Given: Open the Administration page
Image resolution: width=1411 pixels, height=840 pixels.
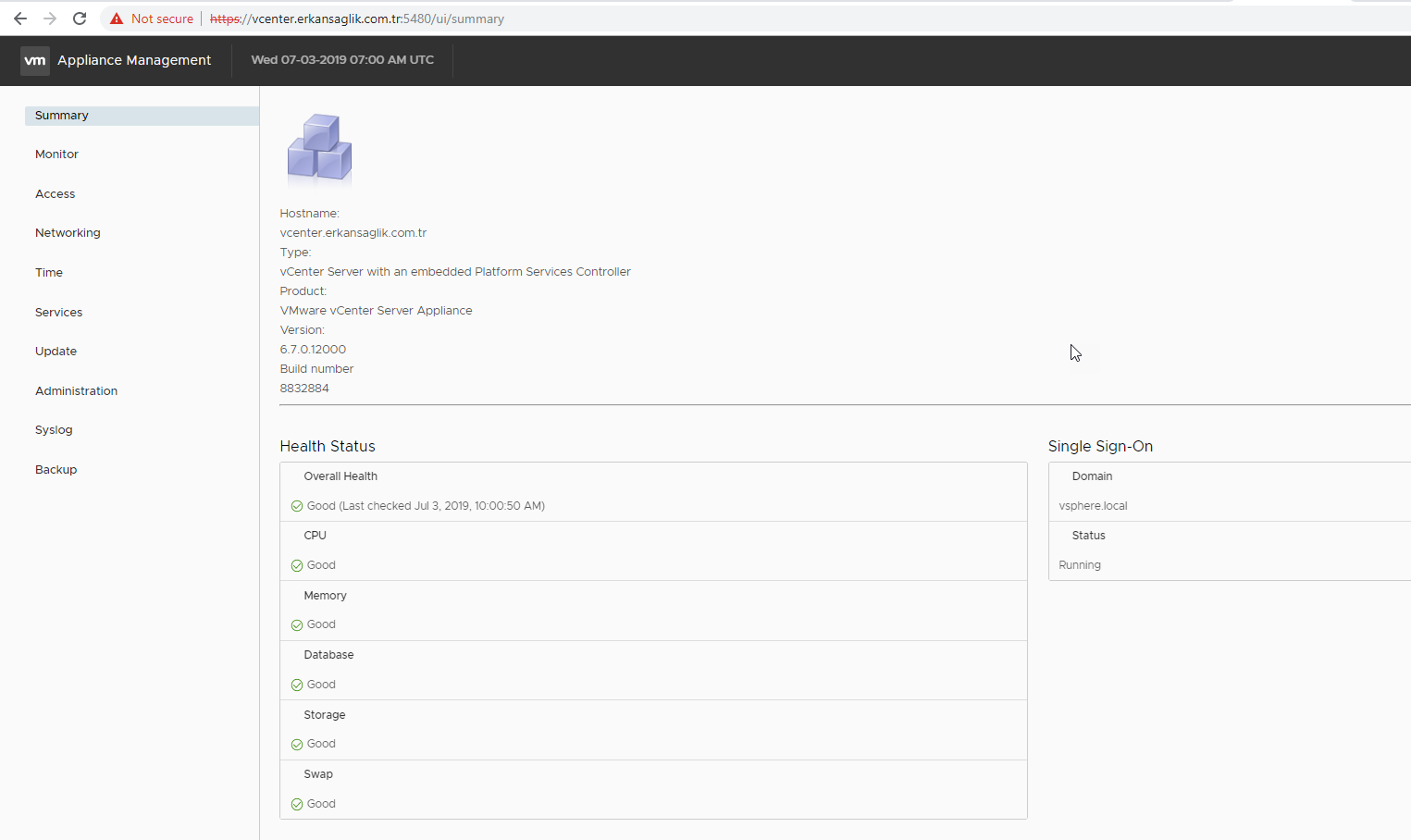Looking at the screenshot, I should (x=76, y=391).
